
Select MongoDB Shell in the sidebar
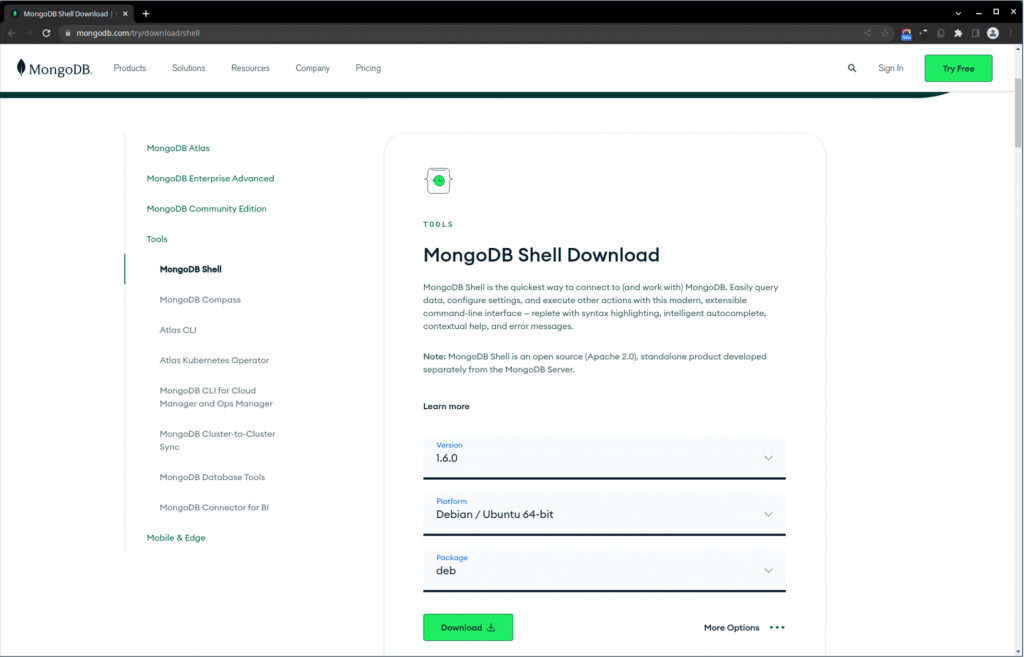[190, 269]
